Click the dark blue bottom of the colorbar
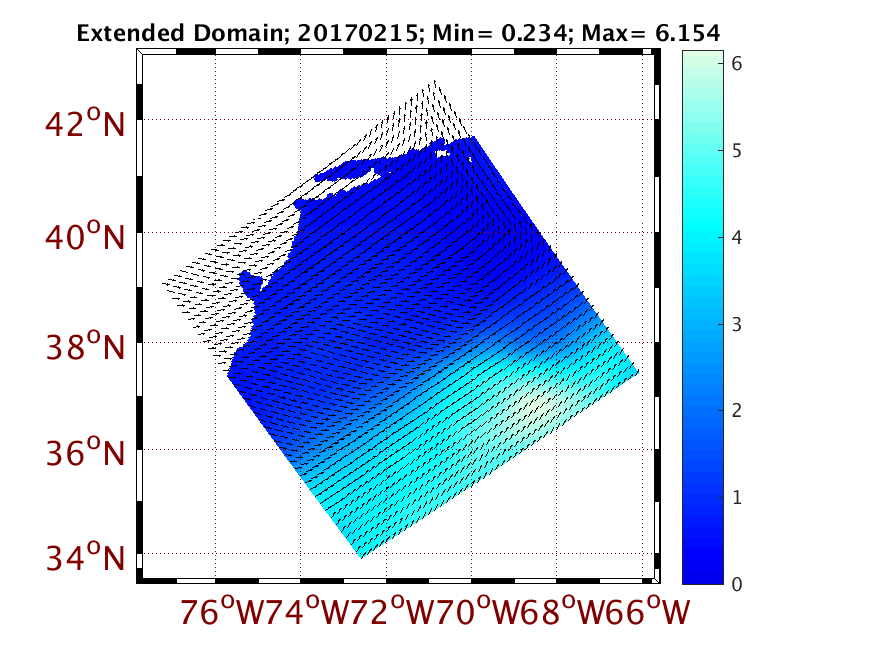 coord(703,566)
